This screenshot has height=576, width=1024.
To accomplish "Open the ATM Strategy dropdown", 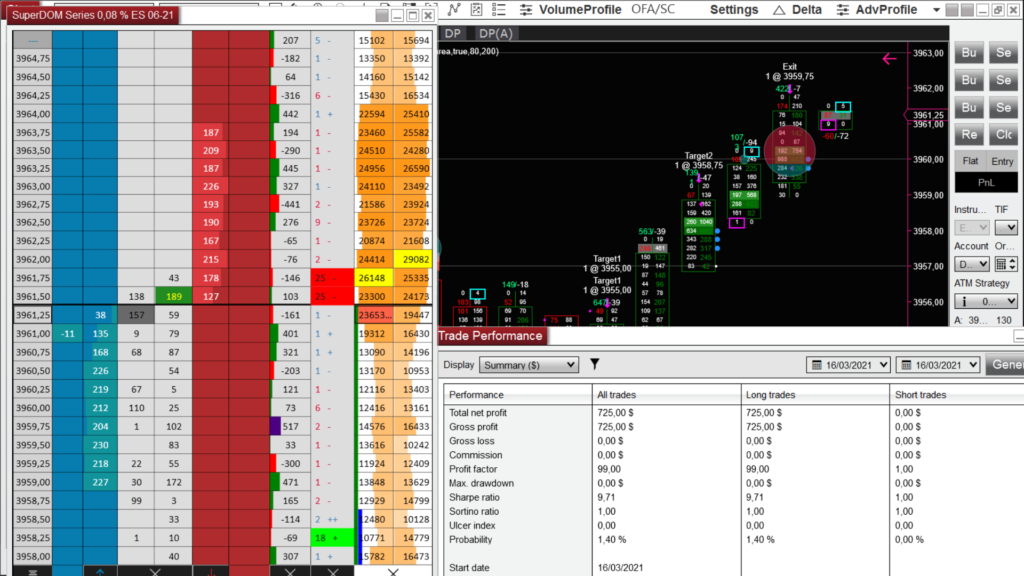I will point(986,301).
